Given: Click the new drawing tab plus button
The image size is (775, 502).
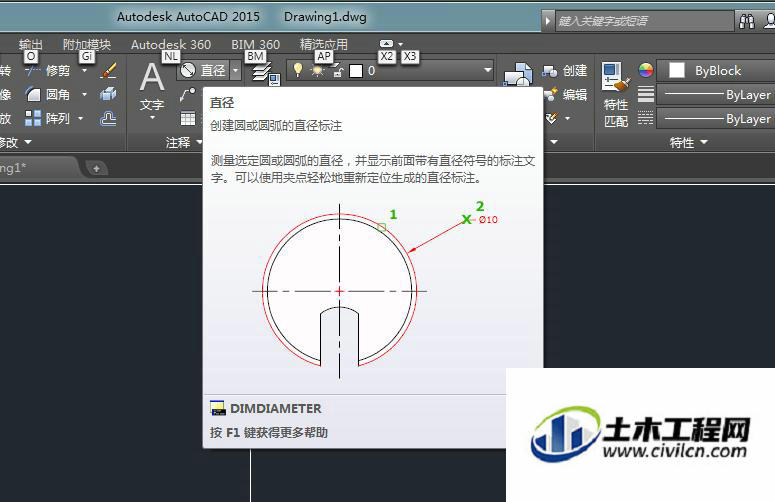Looking at the screenshot, I should (96, 168).
